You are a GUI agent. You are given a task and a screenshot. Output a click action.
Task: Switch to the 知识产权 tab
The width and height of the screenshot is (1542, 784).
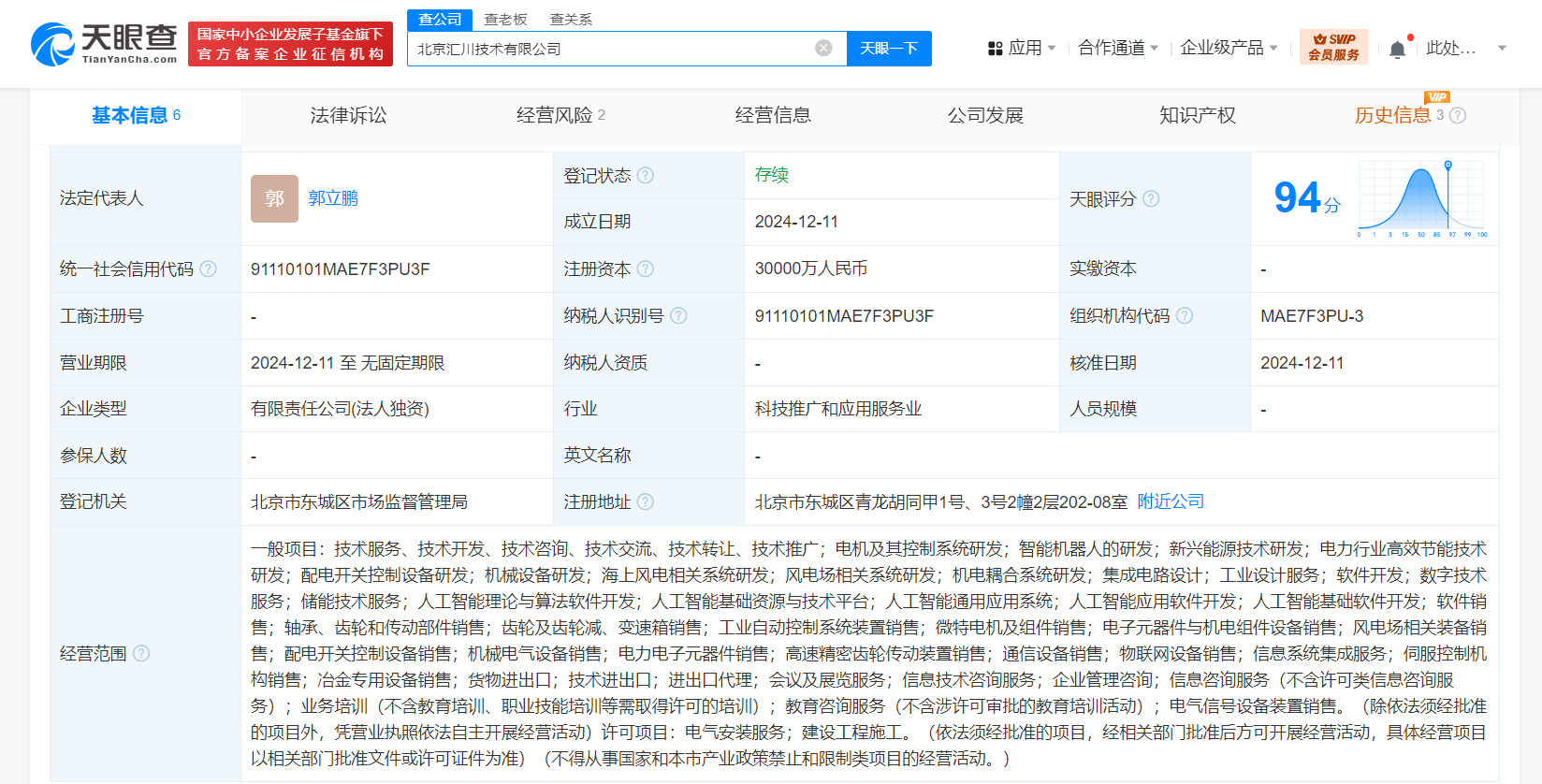coord(1197,115)
